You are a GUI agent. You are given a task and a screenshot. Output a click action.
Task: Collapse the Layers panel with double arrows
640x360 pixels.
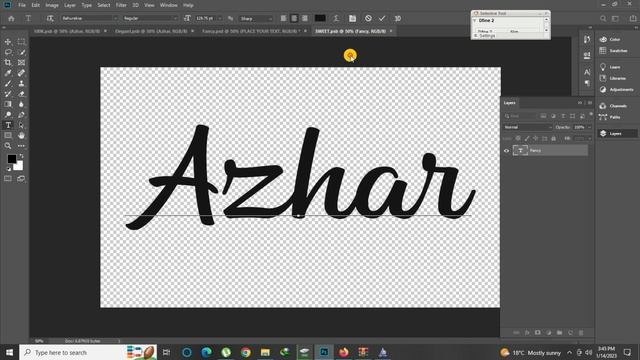click(580, 103)
